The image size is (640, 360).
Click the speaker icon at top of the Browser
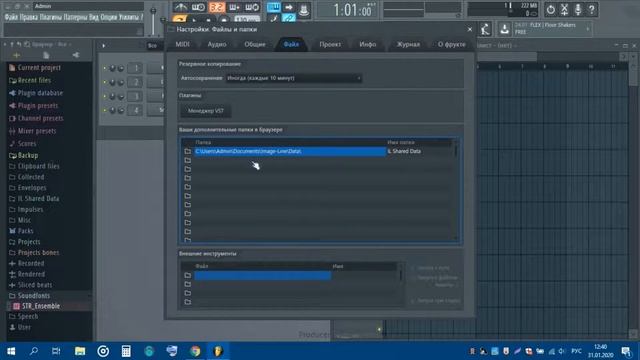(x=76, y=55)
